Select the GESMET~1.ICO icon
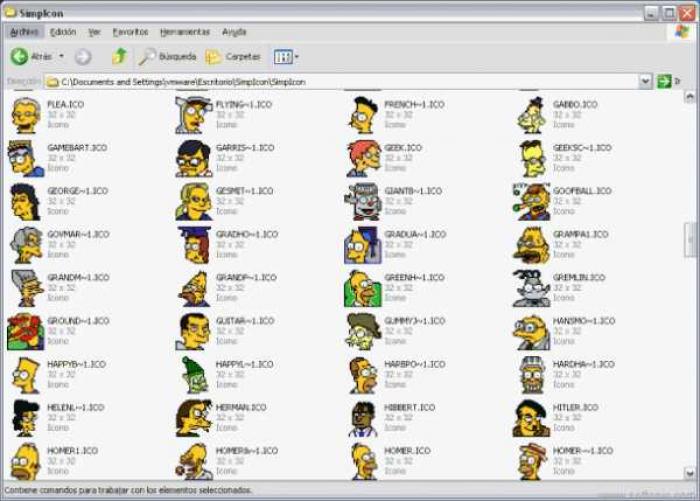 (194, 202)
